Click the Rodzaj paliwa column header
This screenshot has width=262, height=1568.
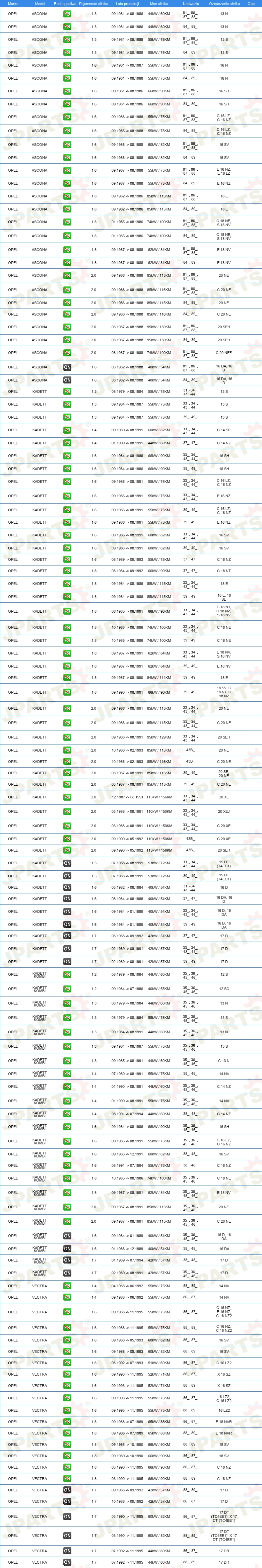(x=65, y=4)
